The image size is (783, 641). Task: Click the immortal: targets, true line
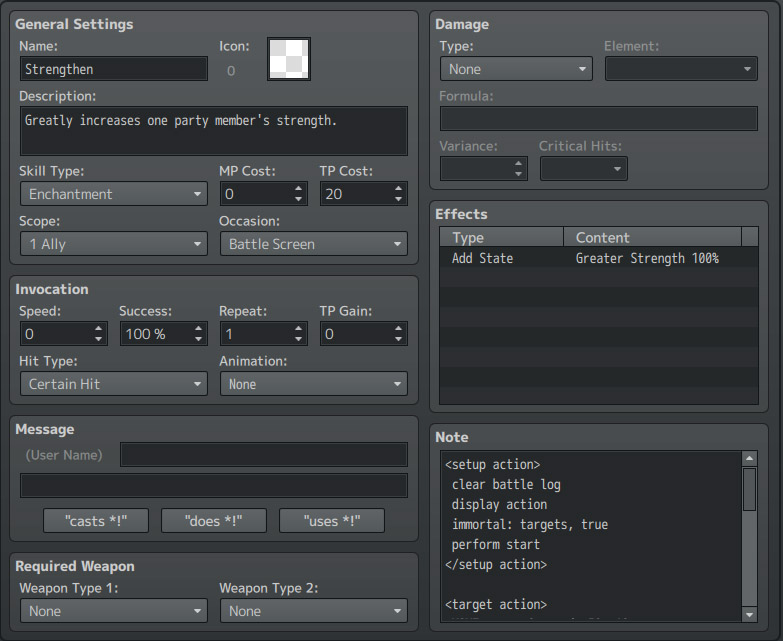[529, 524]
